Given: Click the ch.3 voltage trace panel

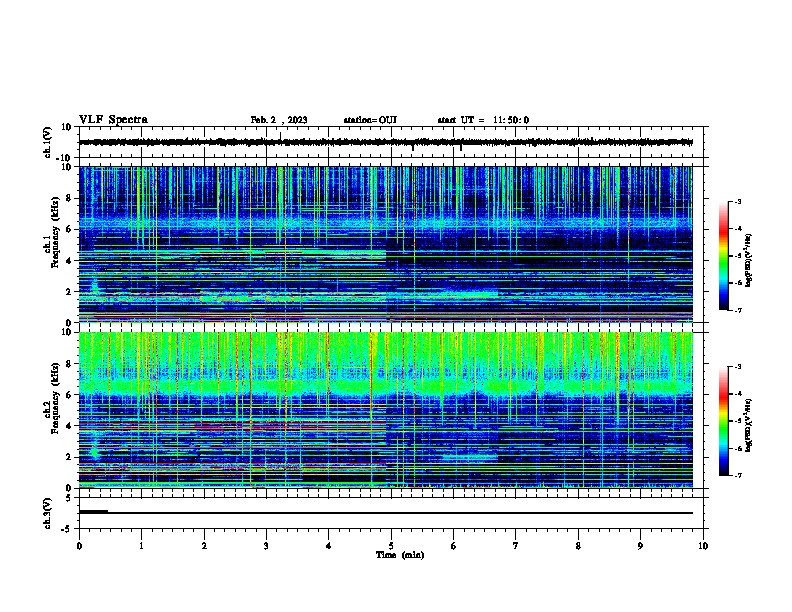Looking at the screenshot, I should point(391,513).
